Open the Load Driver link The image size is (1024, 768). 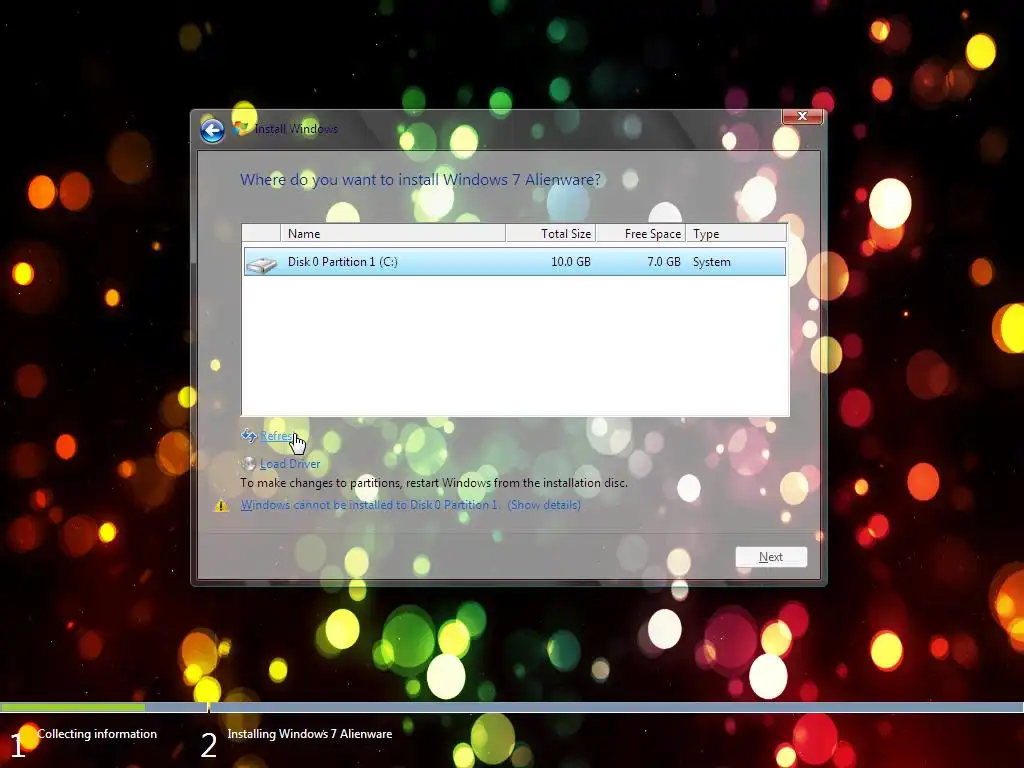290,464
